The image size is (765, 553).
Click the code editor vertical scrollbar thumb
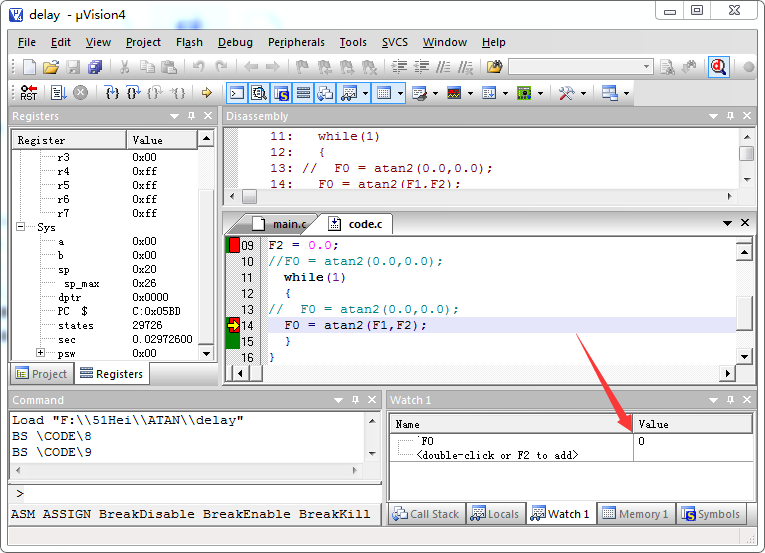coord(745,313)
